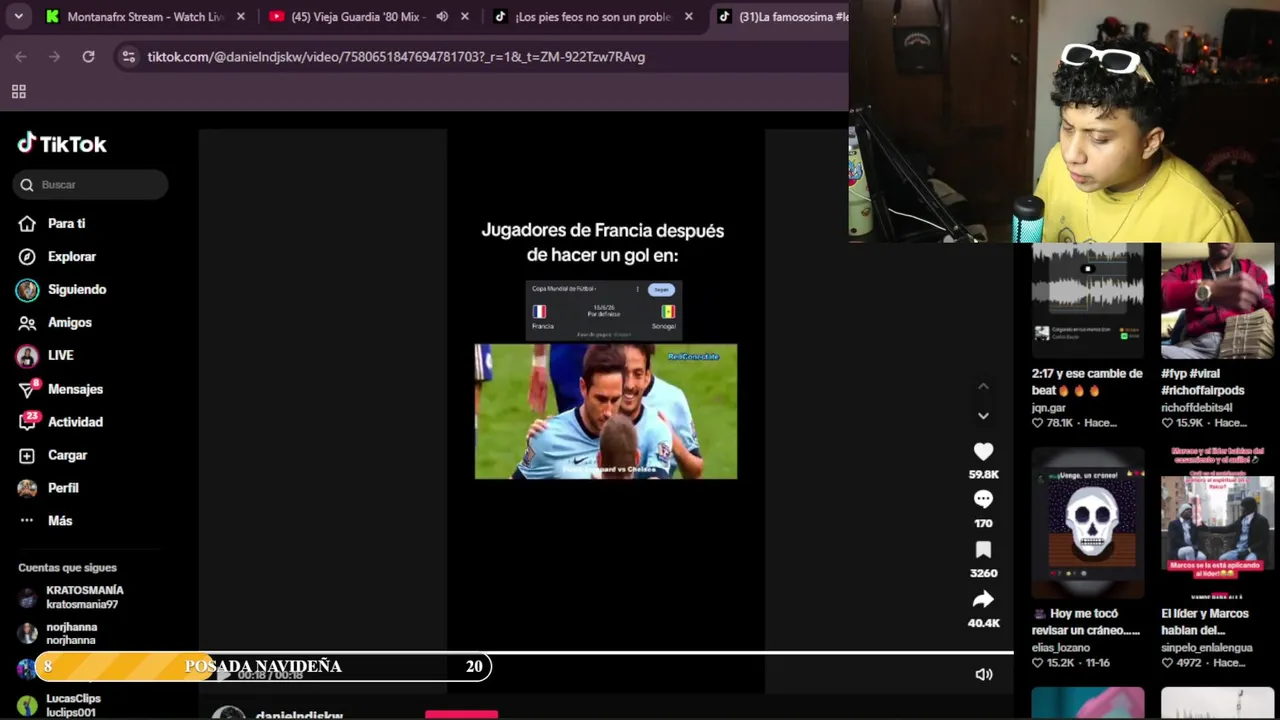The image size is (1280, 720).
Task: Open the tab search dropdown arrow
Action: [18, 16]
